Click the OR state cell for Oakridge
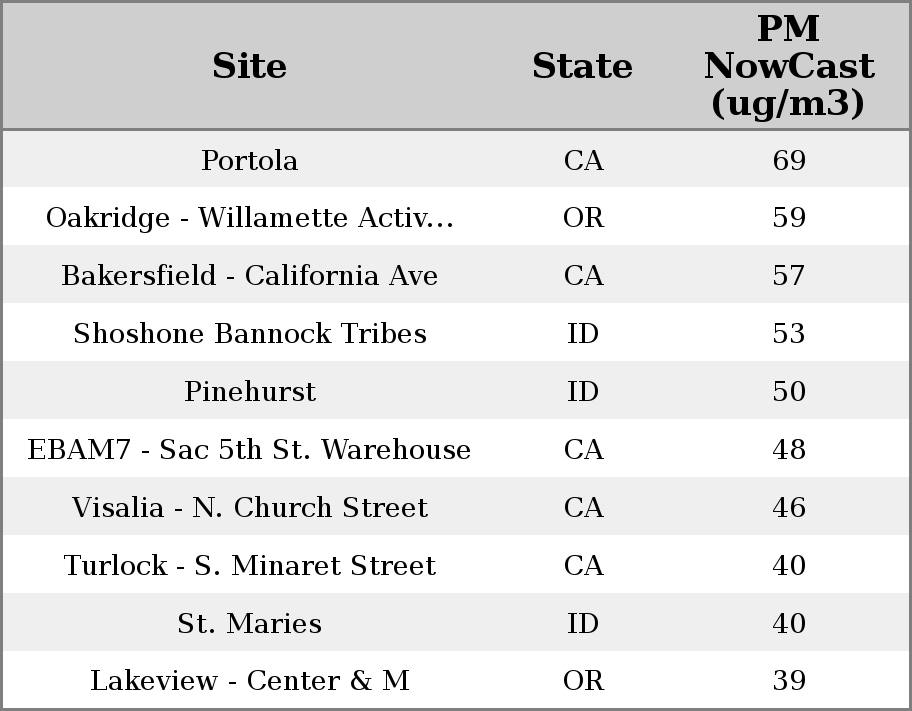The width and height of the screenshot is (912, 711). 583,218
